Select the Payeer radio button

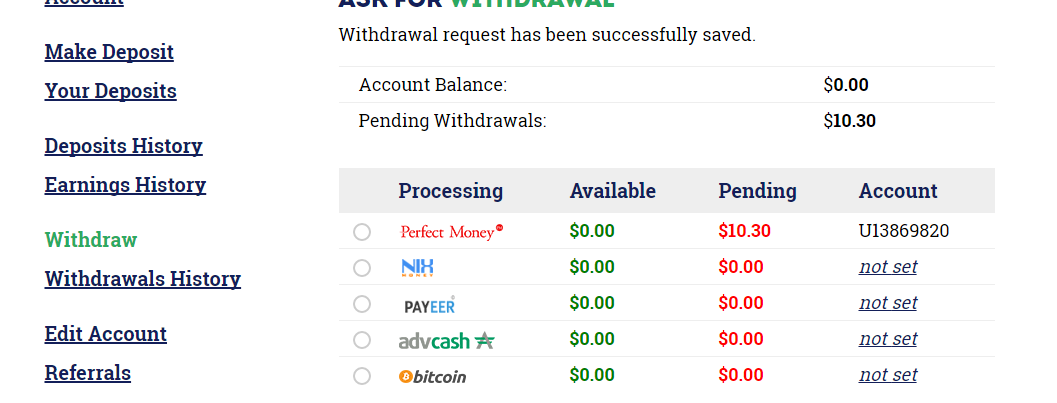click(362, 304)
